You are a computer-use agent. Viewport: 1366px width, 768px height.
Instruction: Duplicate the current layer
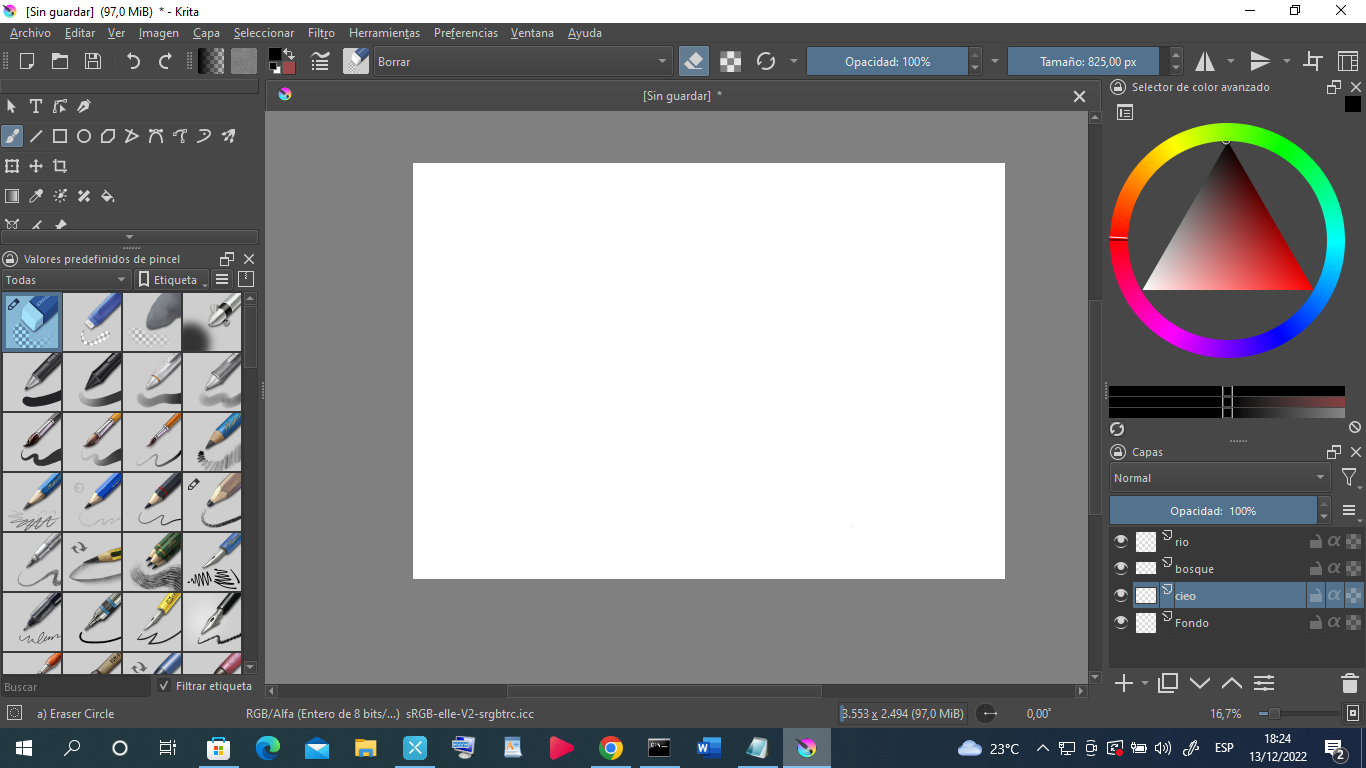(1168, 684)
